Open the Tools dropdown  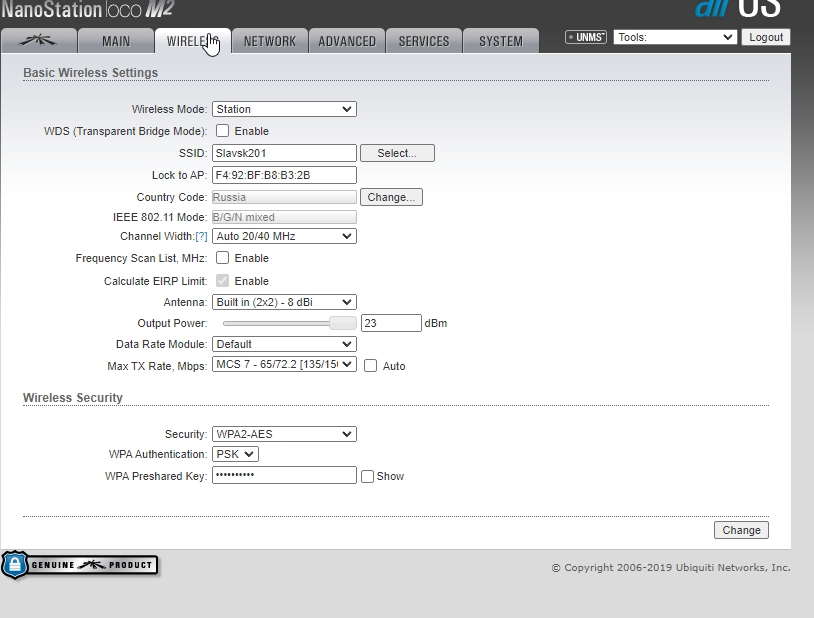coord(675,37)
